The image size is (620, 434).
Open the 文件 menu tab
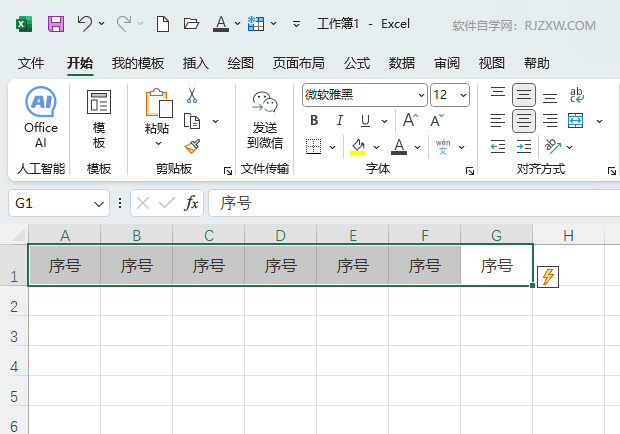[x=31, y=63]
